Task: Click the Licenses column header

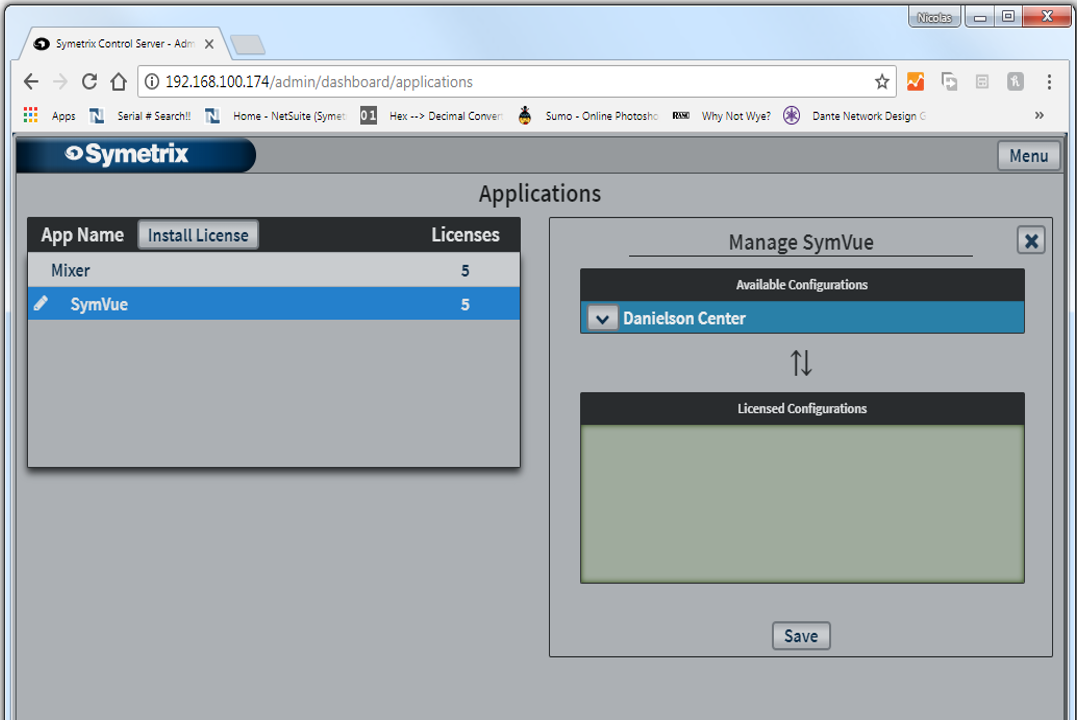Action: (465, 235)
